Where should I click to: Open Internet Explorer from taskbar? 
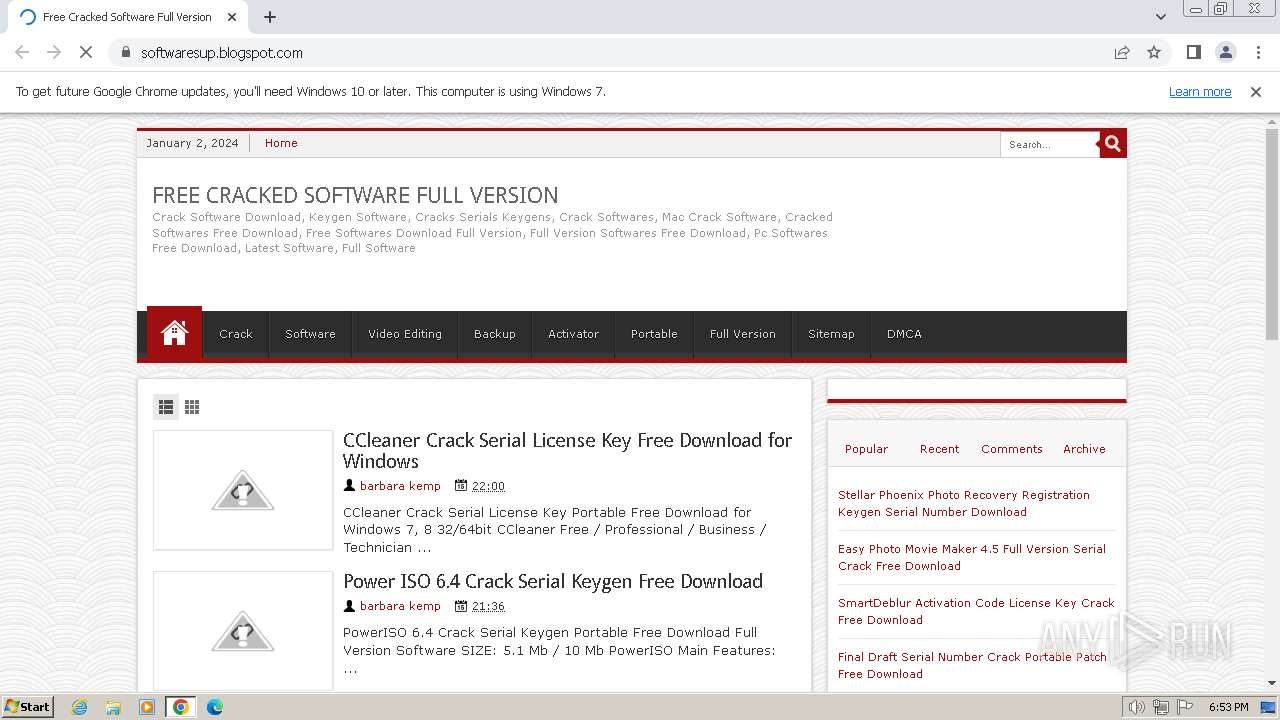click(80, 707)
